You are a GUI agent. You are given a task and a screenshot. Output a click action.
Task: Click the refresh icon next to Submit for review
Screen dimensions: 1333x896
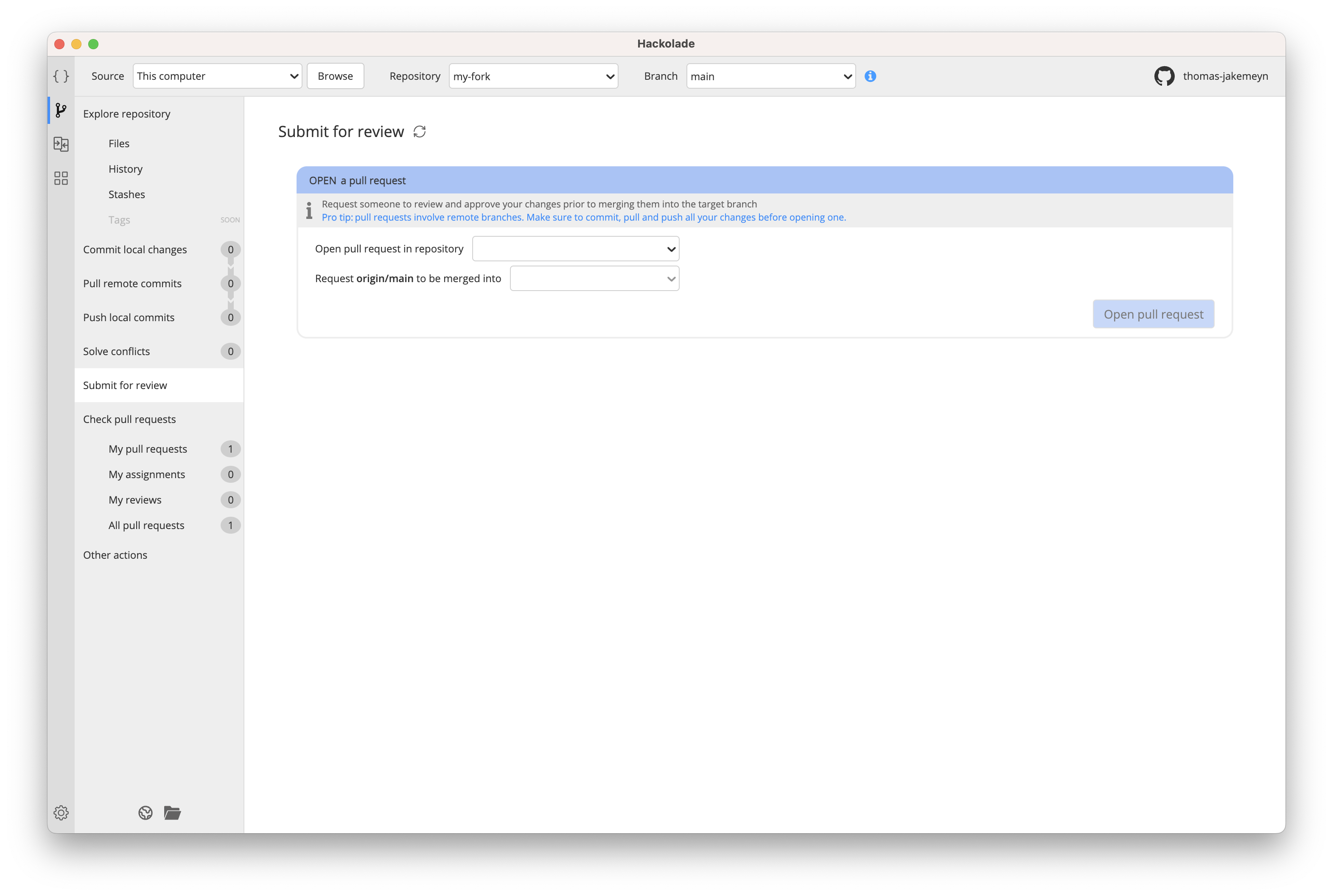421,131
